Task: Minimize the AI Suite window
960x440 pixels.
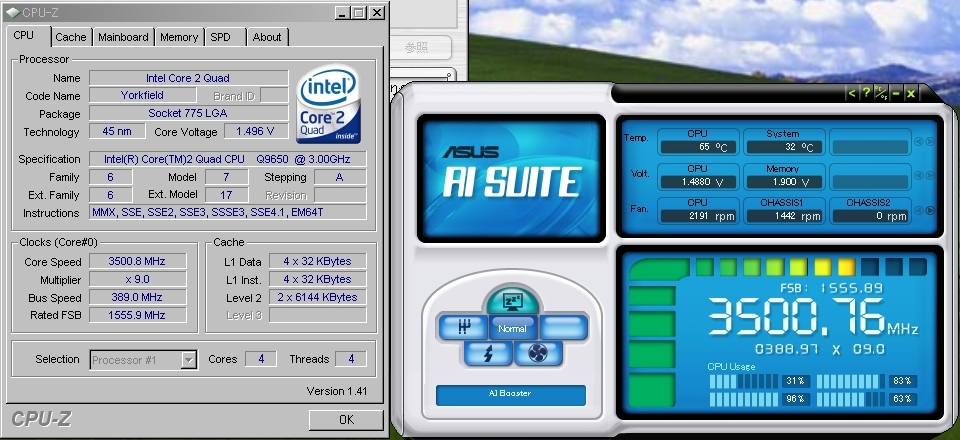Action: point(896,94)
